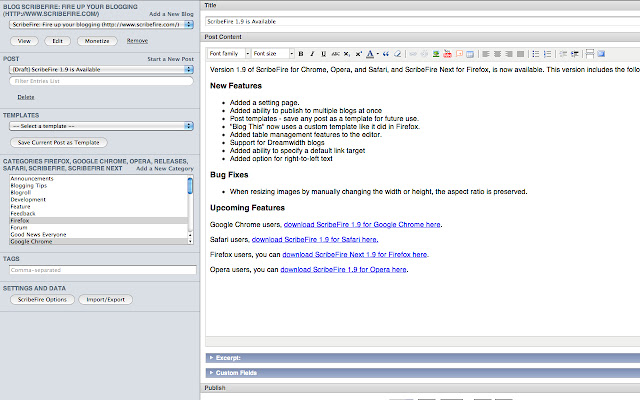Apply superscript formatting

358,54
